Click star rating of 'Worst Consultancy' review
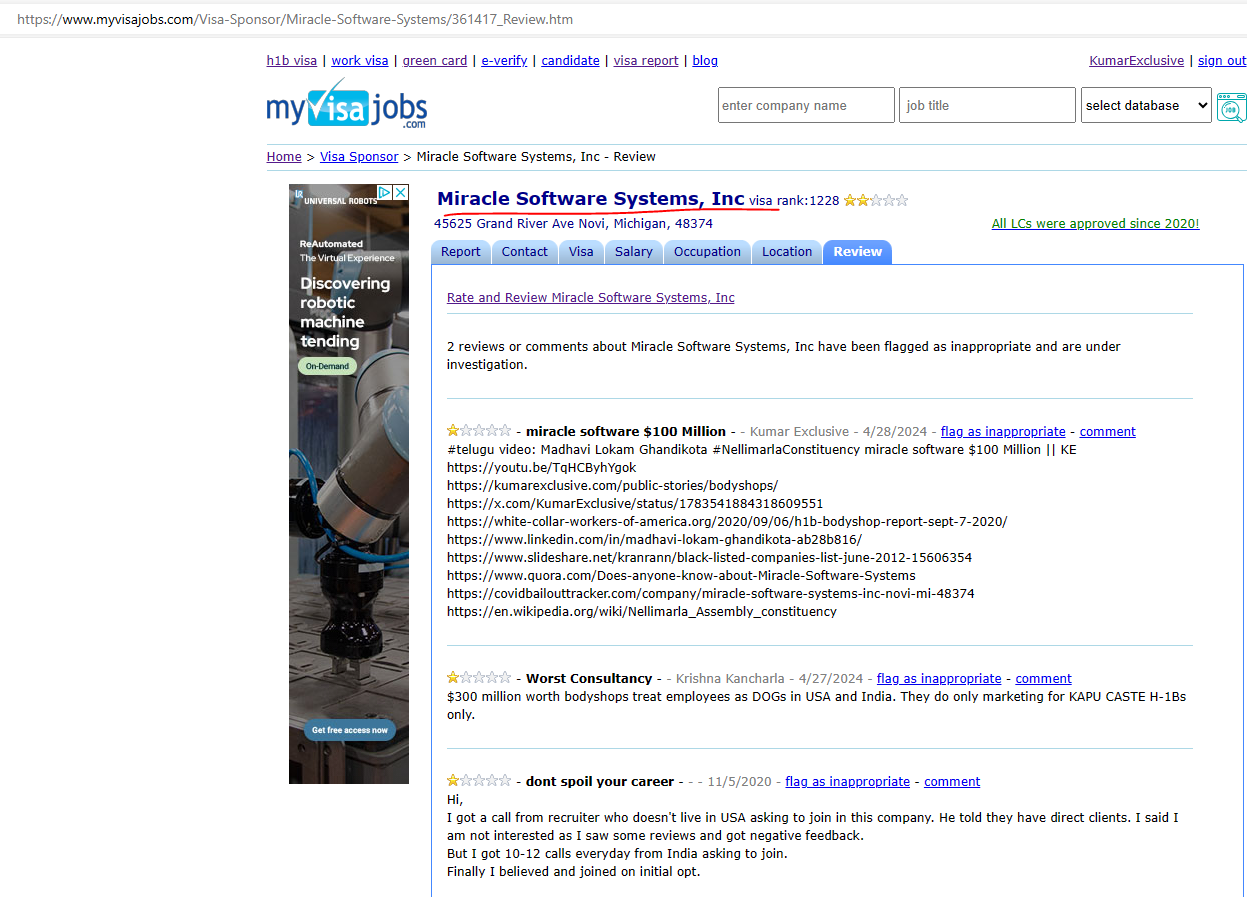Screen dimensions: 1247x897 (x=478, y=678)
